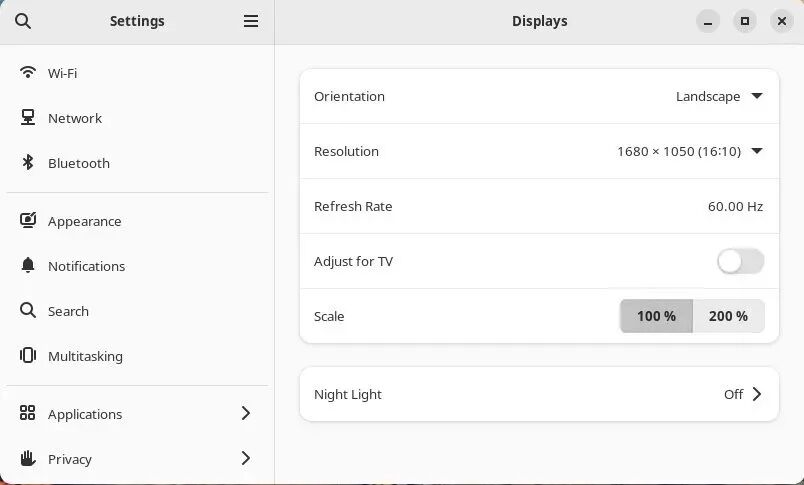Click the Privacy hand icon
Image resolution: width=804 pixels, height=485 pixels.
(28, 458)
